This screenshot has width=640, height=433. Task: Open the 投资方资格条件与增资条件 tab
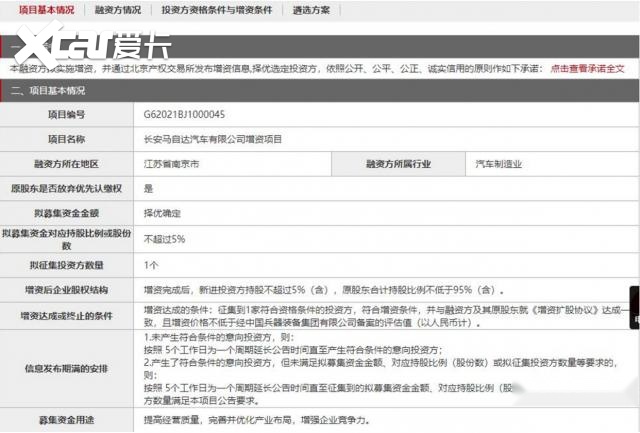216,10
